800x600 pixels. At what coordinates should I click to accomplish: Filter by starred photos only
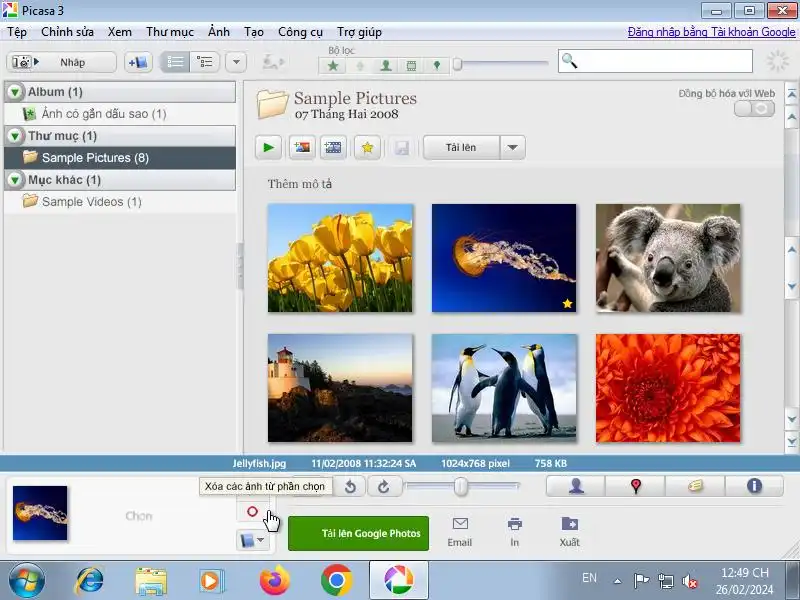pyautogui.click(x=333, y=65)
